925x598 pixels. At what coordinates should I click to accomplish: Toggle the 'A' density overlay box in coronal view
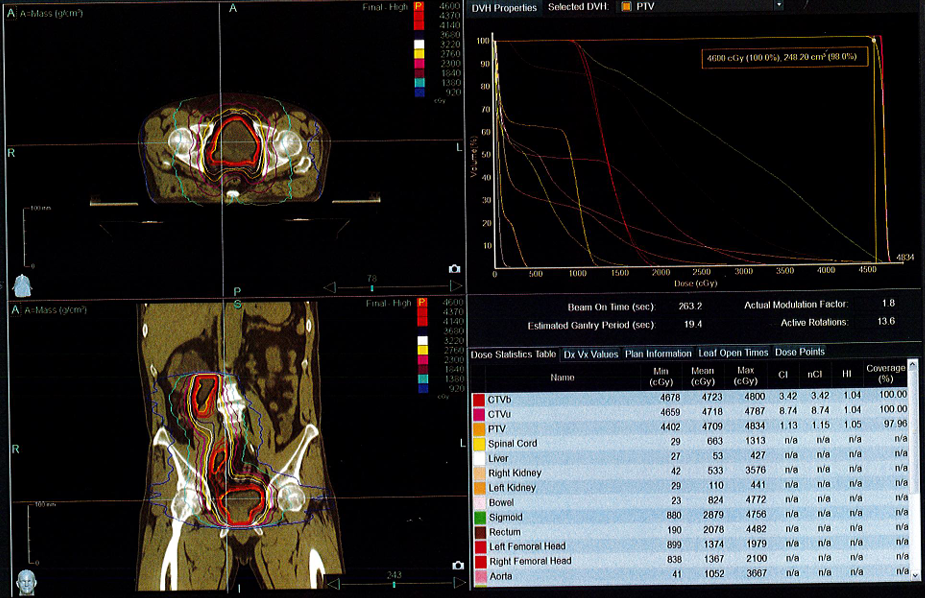tap(13, 310)
